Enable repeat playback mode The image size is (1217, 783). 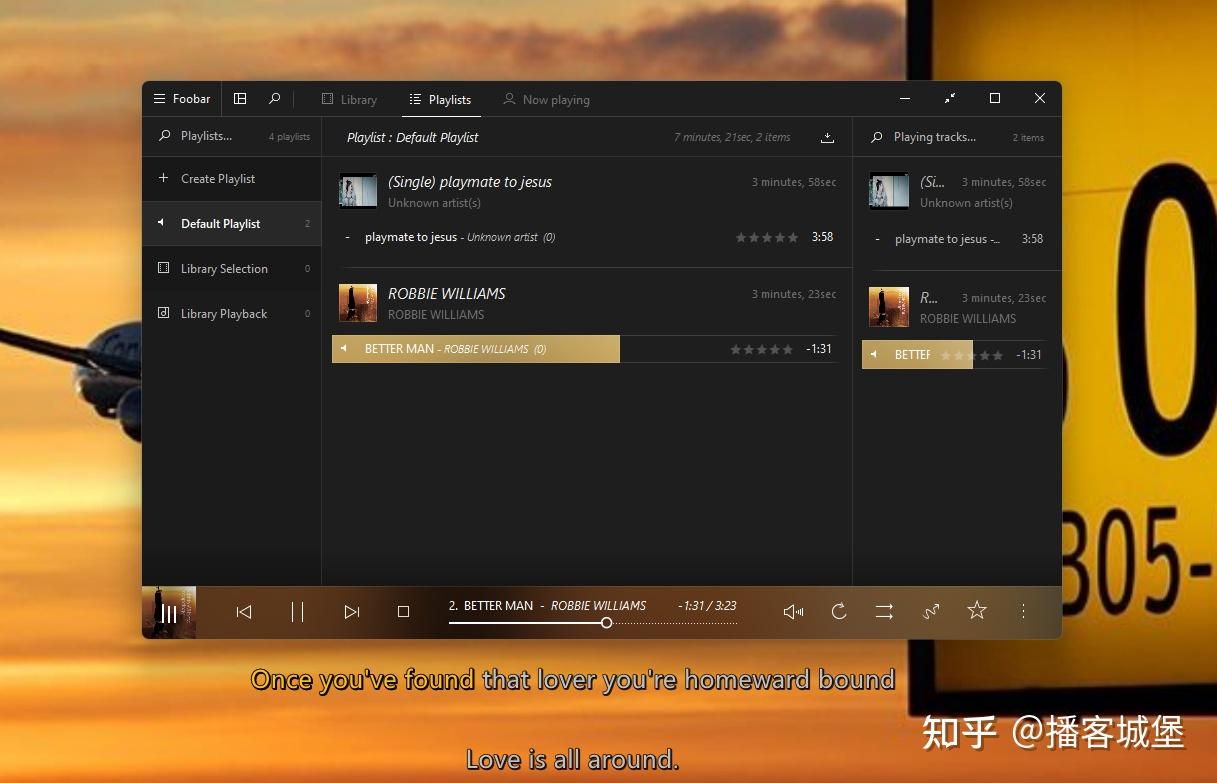[x=840, y=611]
